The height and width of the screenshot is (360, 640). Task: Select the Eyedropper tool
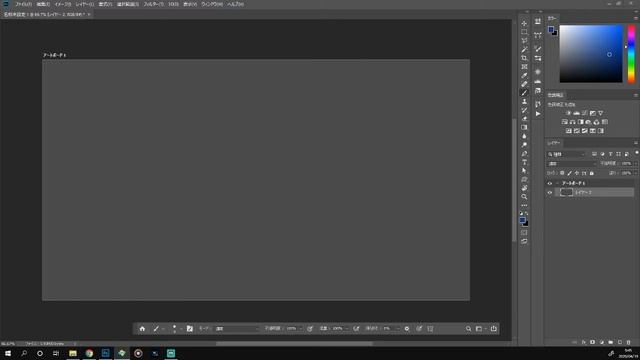pos(524,76)
